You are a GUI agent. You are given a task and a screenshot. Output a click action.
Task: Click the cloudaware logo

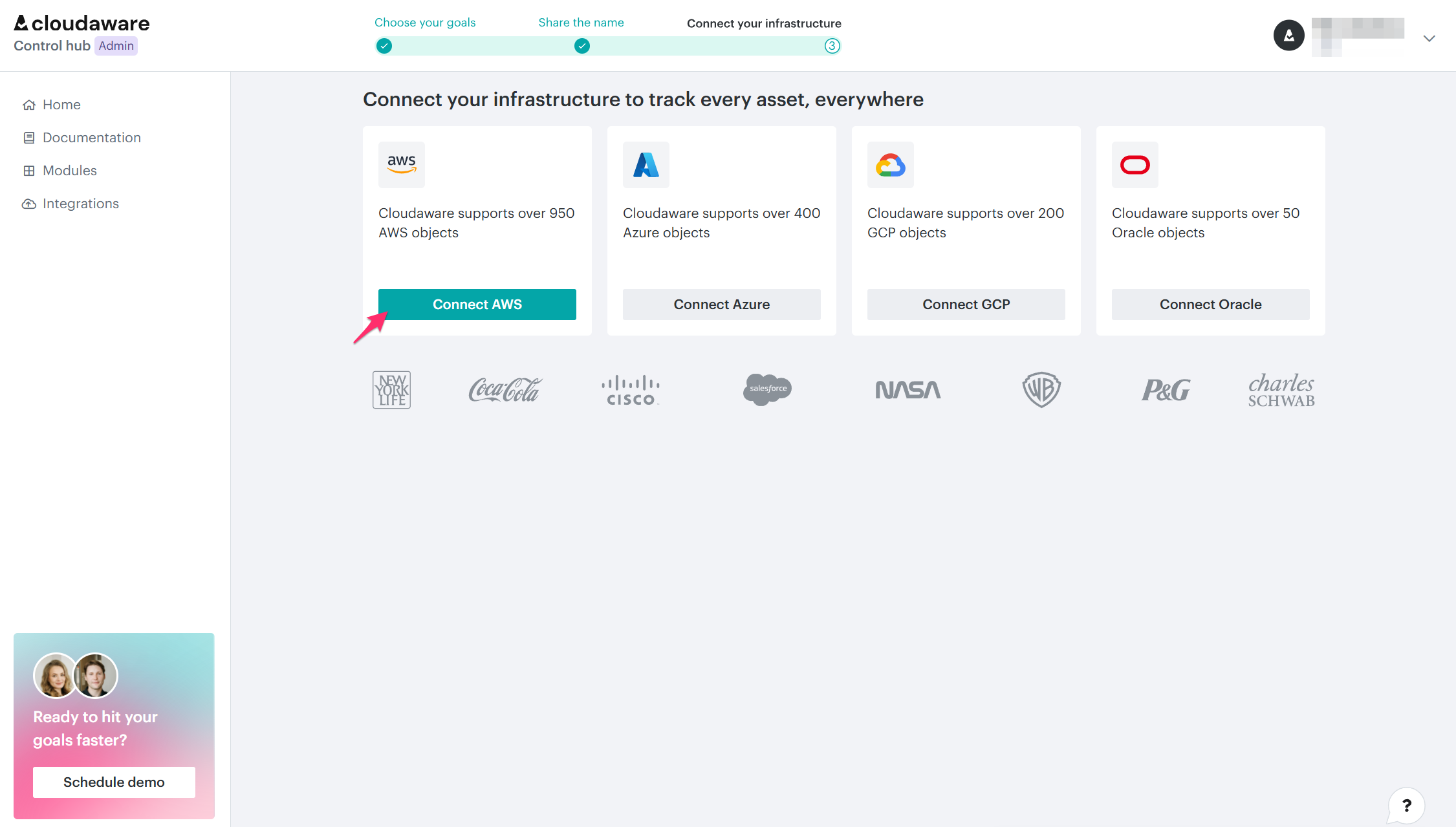click(81, 23)
